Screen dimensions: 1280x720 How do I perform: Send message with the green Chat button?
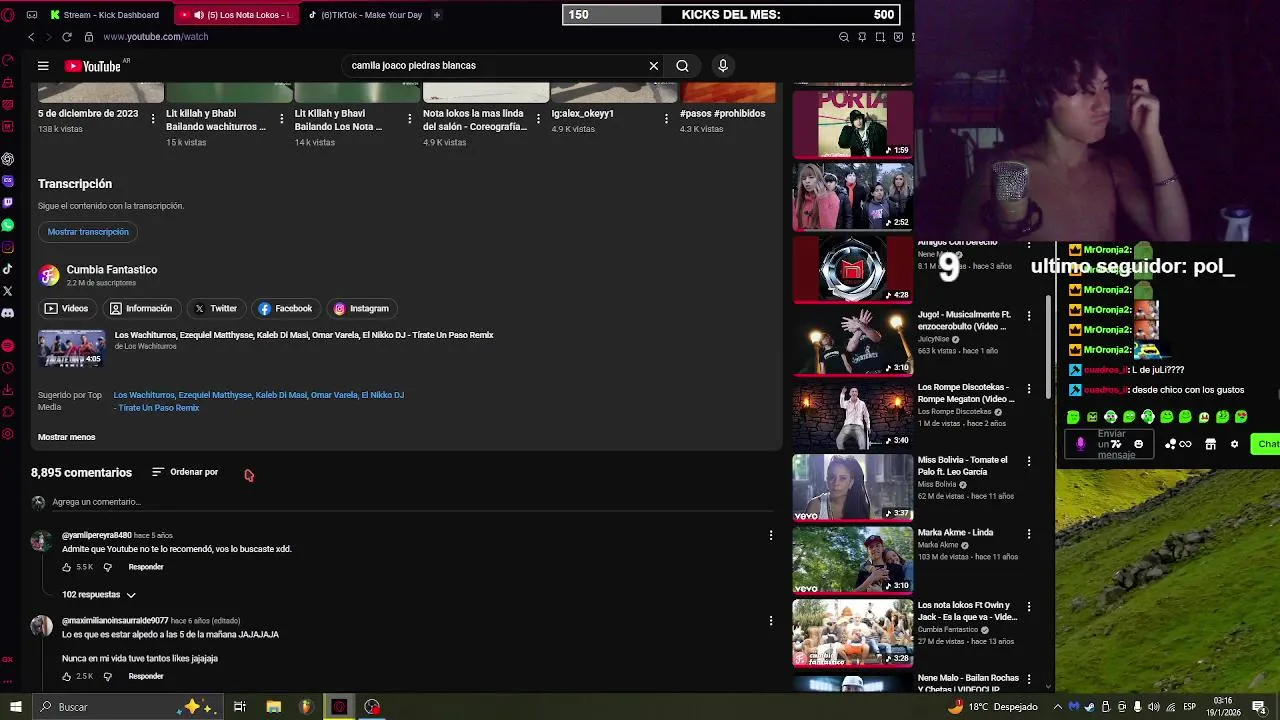click(x=1267, y=444)
